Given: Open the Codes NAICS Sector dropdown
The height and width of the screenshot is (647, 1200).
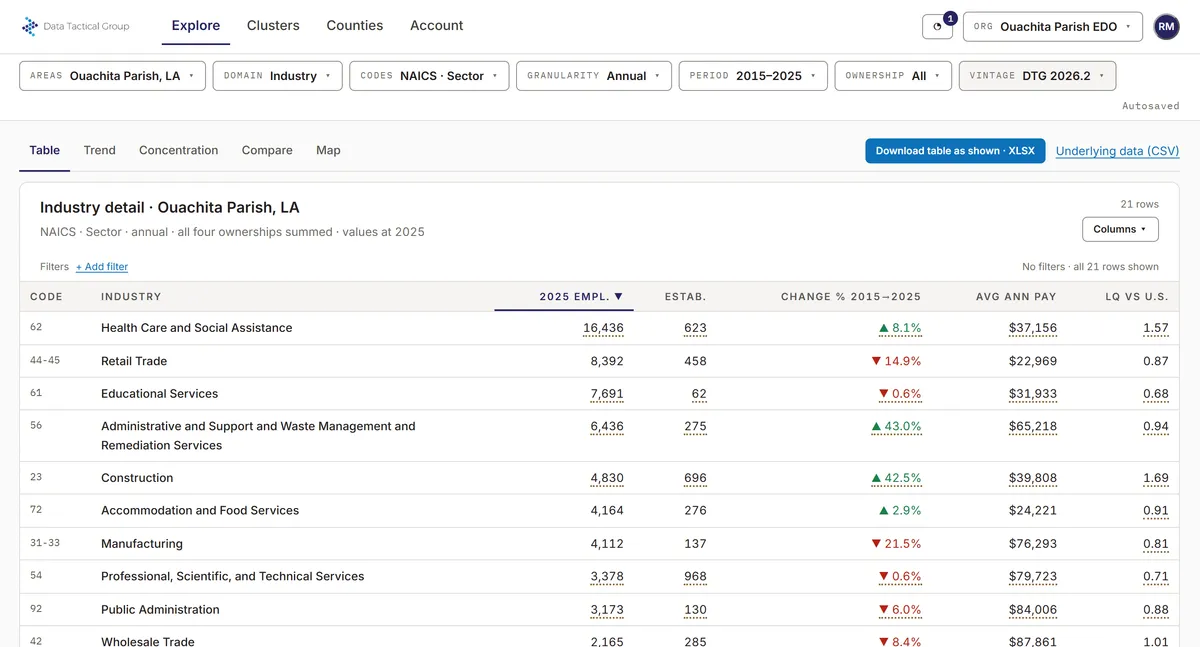Looking at the screenshot, I should coord(429,76).
